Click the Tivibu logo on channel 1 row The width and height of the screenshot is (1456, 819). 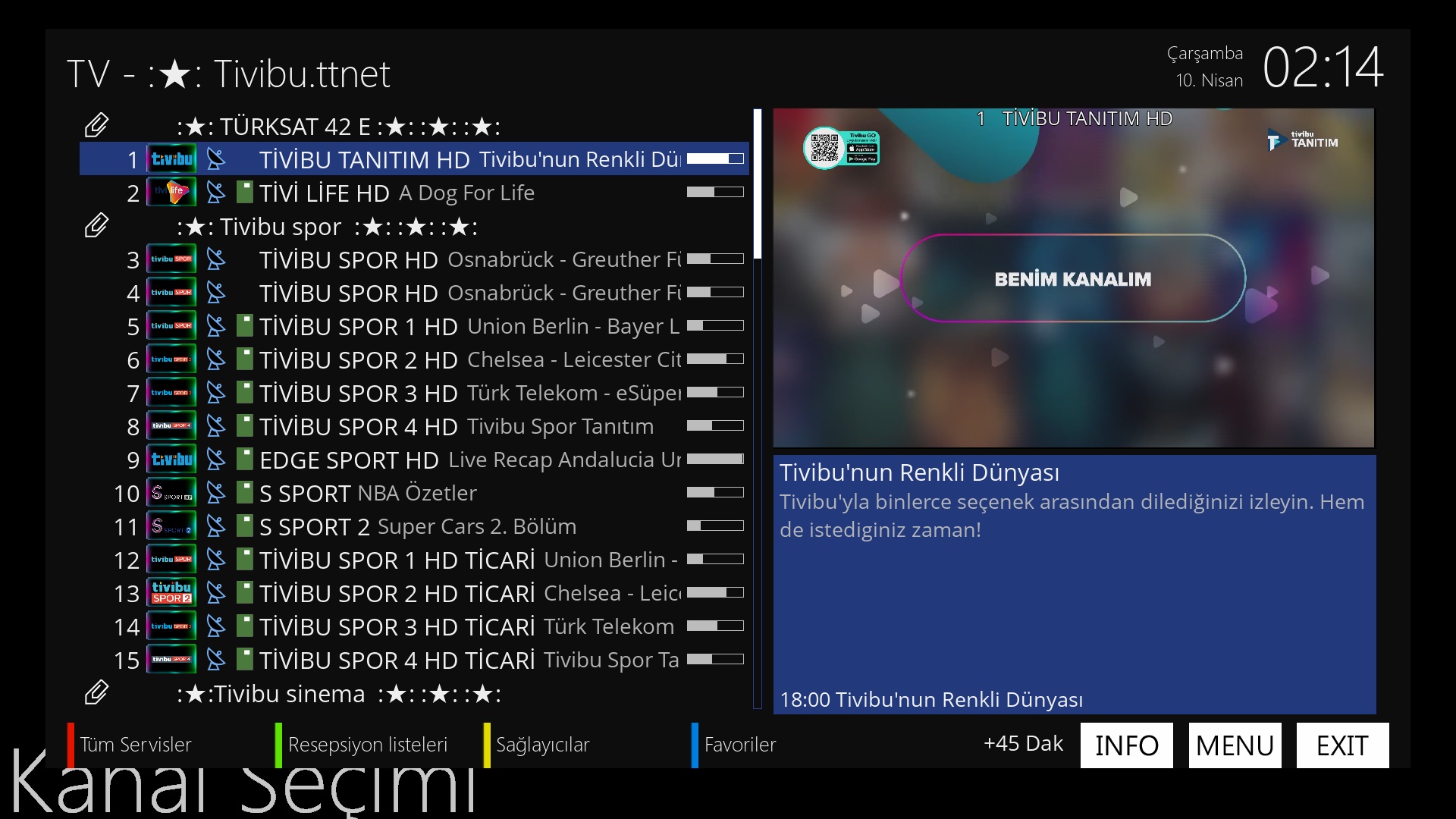coord(171,159)
